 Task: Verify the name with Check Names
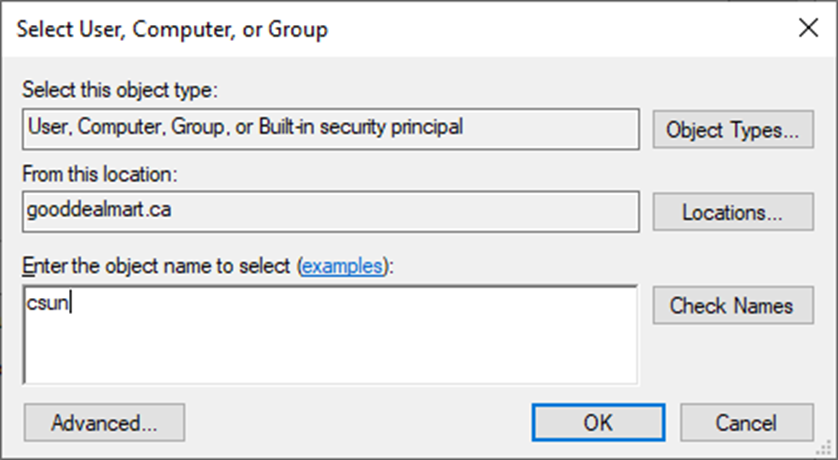click(x=733, y=305)
